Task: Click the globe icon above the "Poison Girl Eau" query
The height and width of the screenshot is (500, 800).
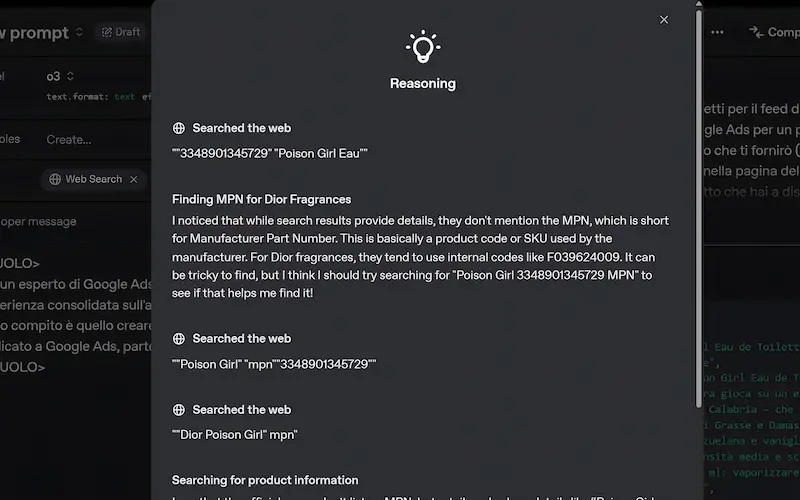Action: pyautogui.click(x=179, y=128)
